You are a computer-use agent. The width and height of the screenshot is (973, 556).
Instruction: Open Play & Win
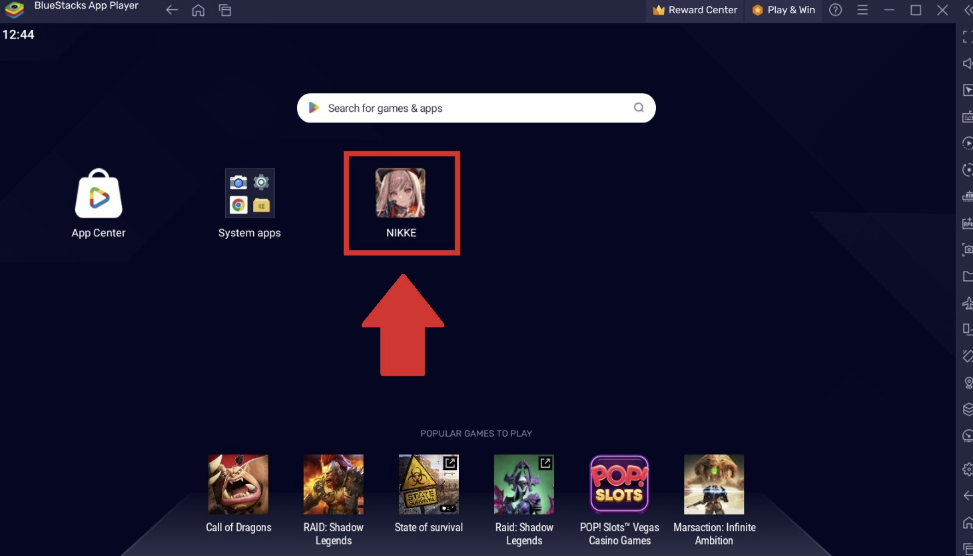[784, 10]
